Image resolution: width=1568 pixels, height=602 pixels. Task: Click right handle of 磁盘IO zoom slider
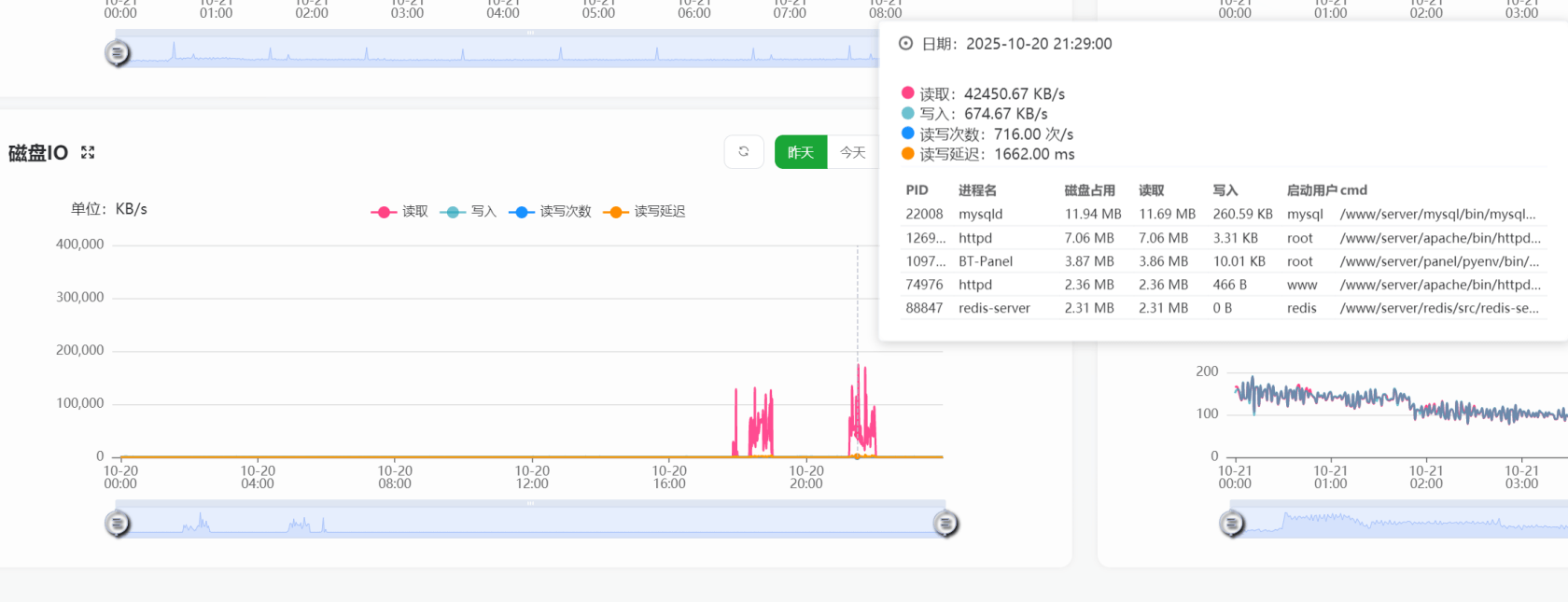tap(945, 524)
